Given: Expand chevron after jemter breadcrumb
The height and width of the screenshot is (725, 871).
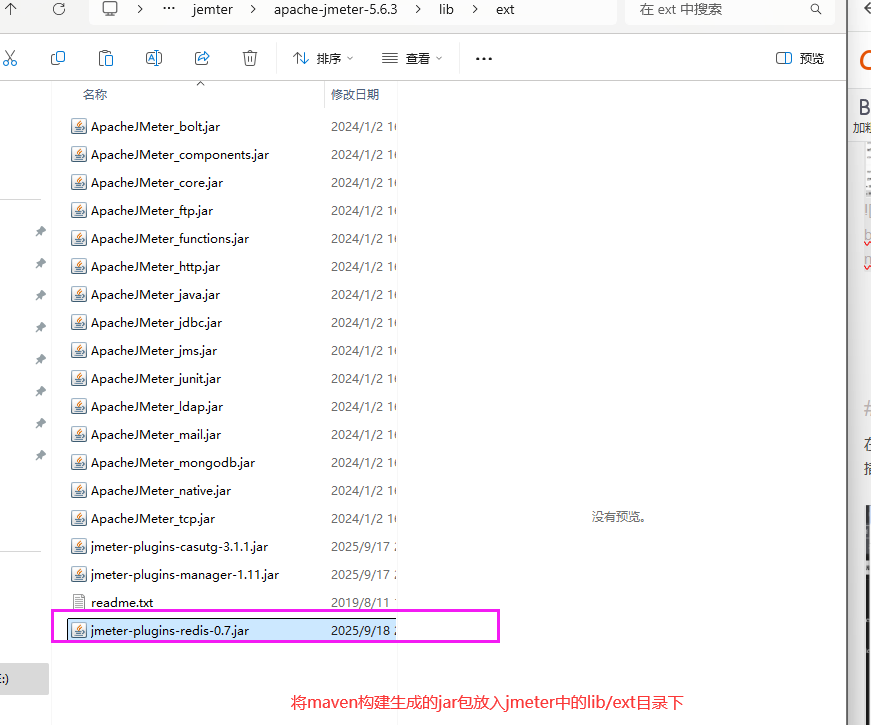Looking at the screenshot, I should pos(253,9).
